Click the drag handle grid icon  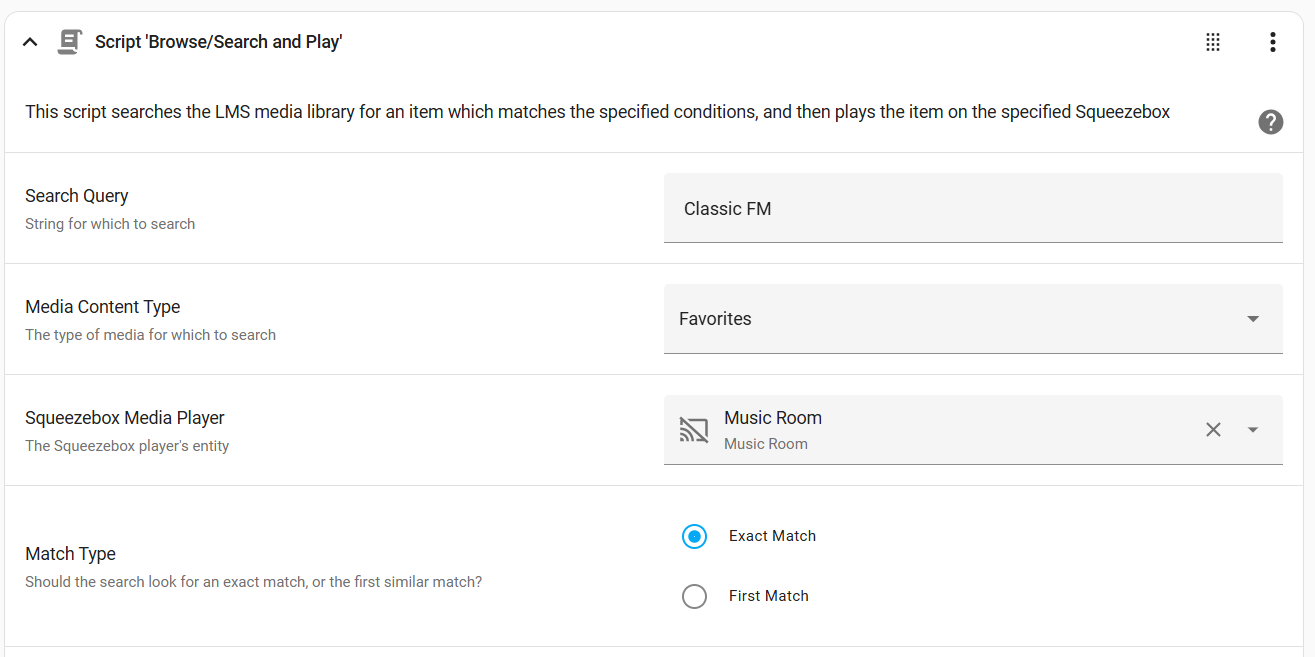[x=1213, y=42]
